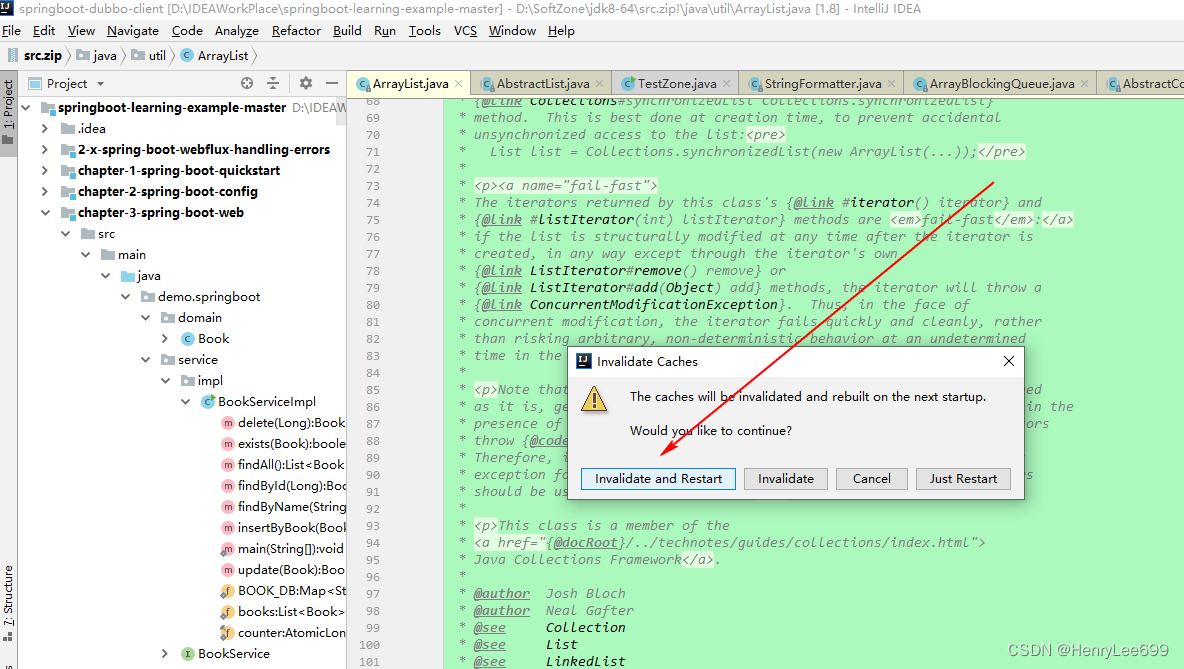Select the exists(Book) method icon
Viewport: 1184px width, 669px height.
228,444
